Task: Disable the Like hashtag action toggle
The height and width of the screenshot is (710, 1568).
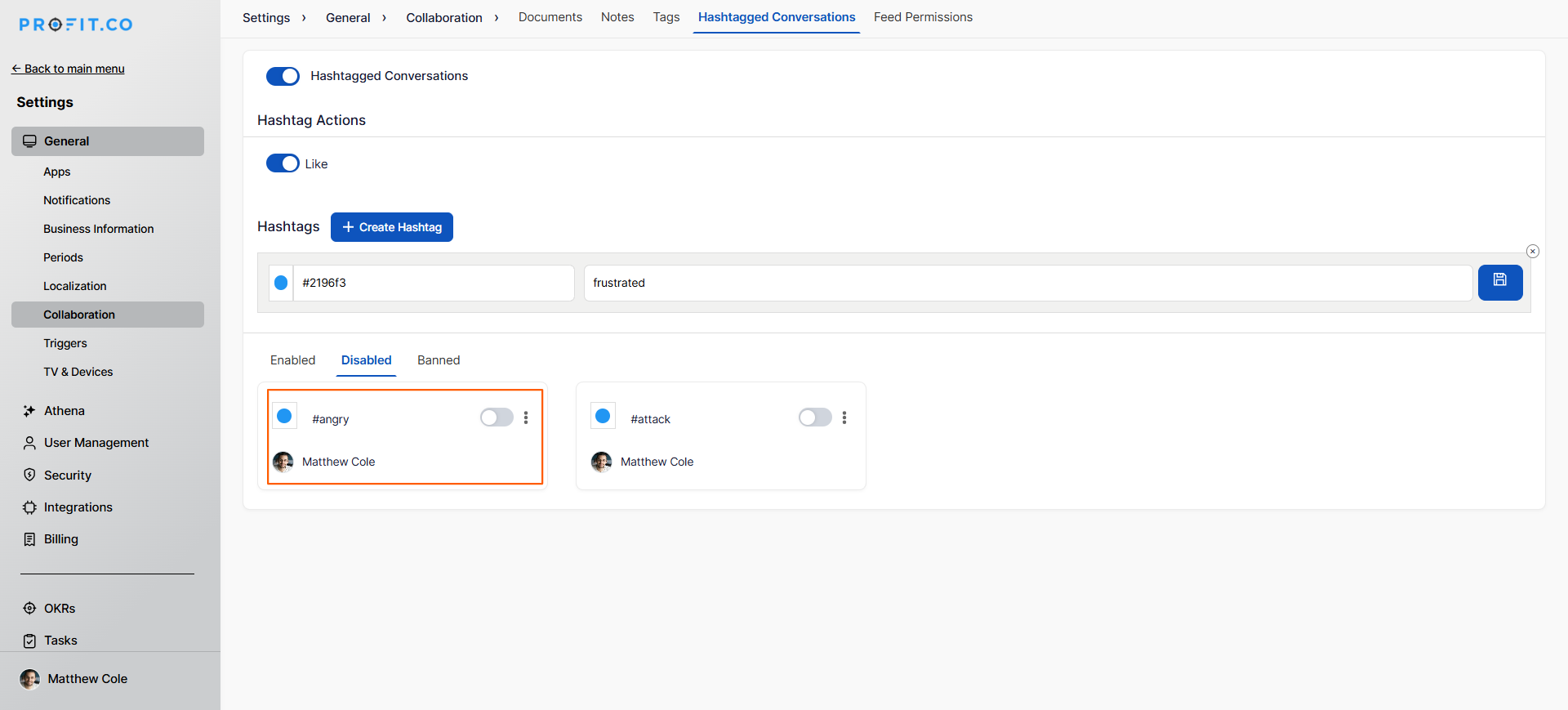Action: (283, 163)
